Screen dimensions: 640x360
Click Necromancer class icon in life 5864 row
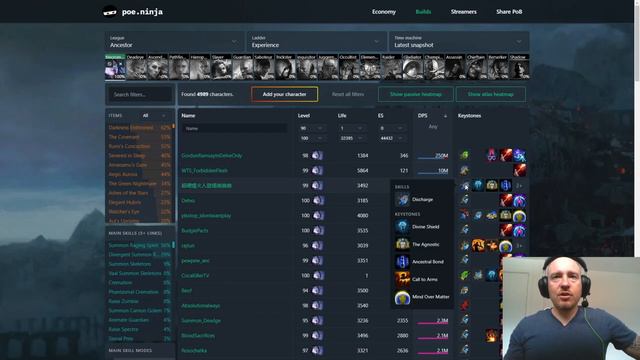(x=317, y=171)
